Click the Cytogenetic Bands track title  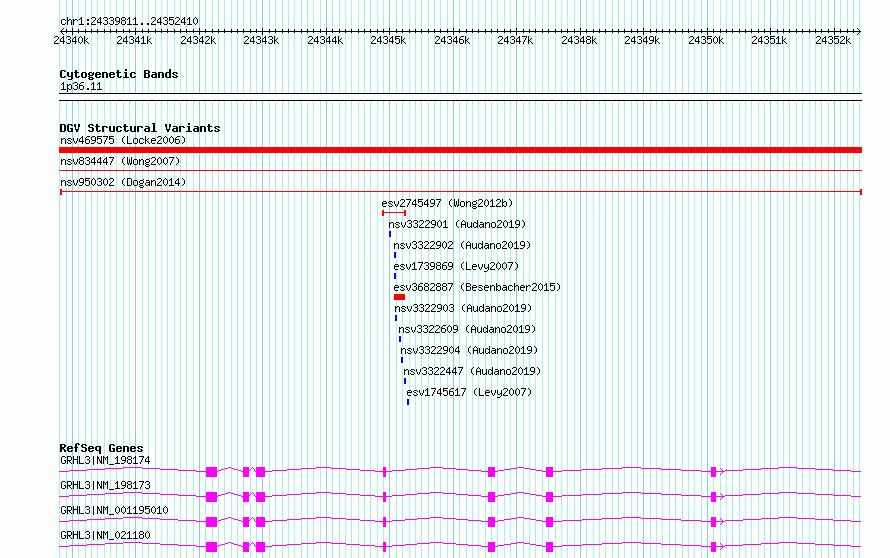(119, 74)
